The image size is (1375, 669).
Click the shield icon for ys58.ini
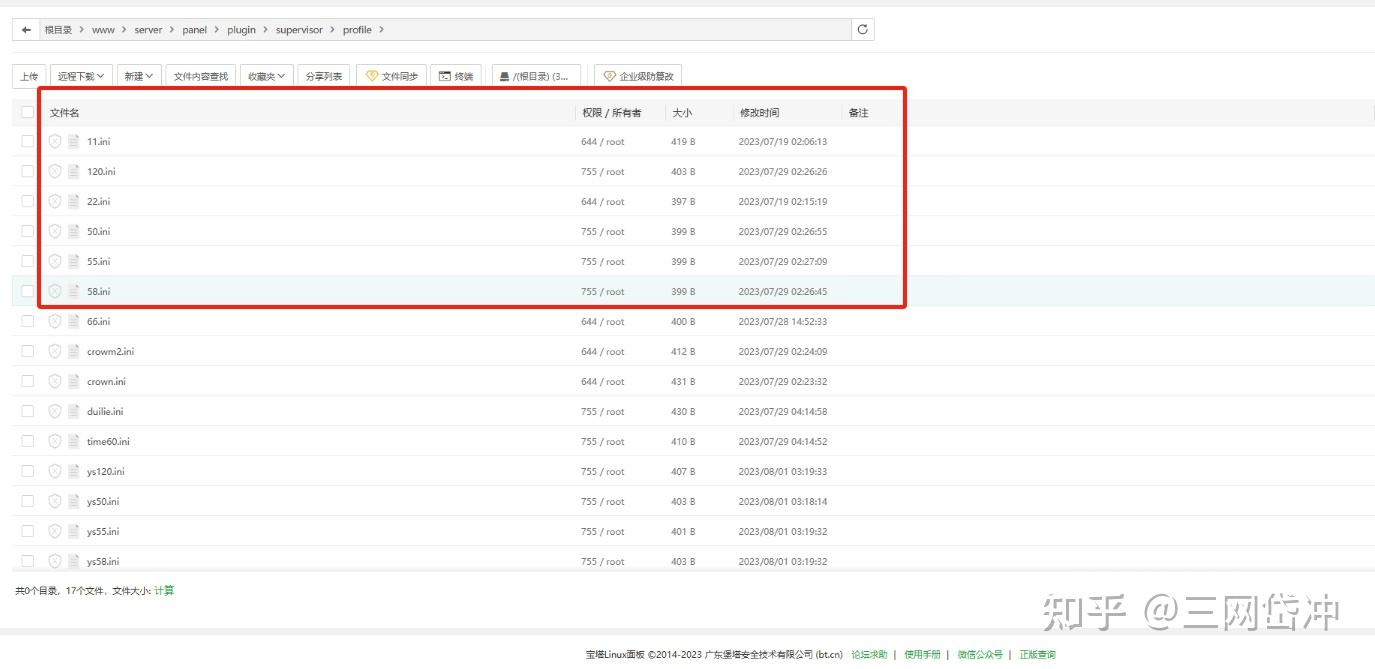(55, 562)
